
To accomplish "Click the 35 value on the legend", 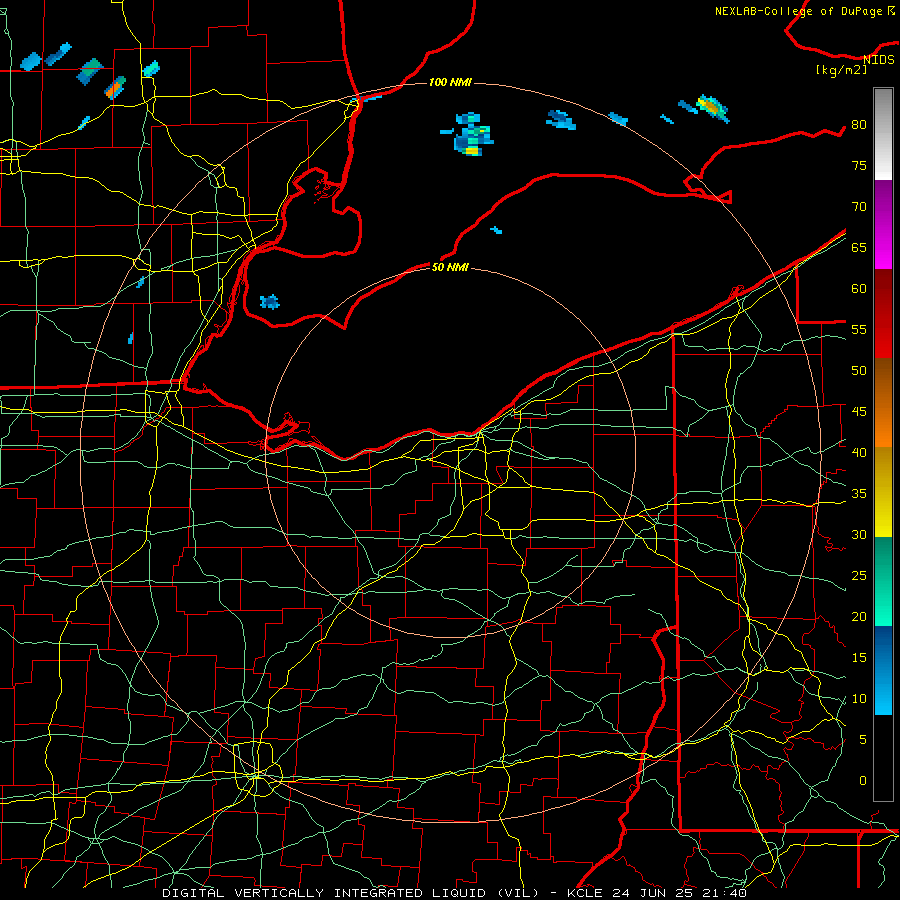I will (x=859, y=494).
